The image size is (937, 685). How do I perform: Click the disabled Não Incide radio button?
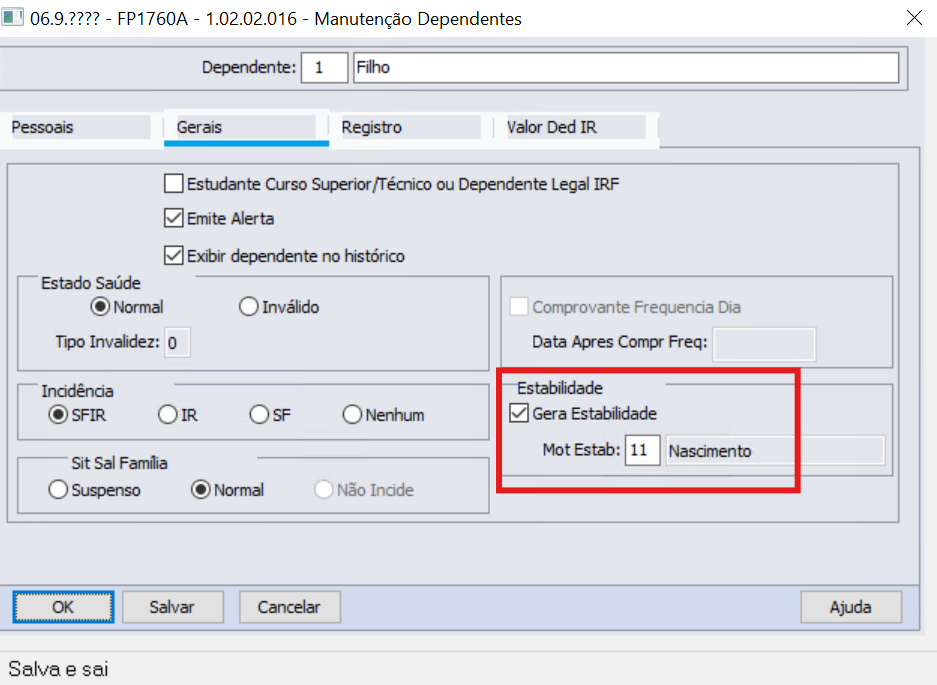(x=323, y=490)
